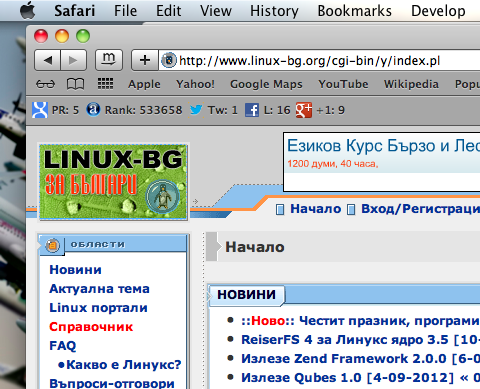Click the LINUX-BG logo banner

113,182
